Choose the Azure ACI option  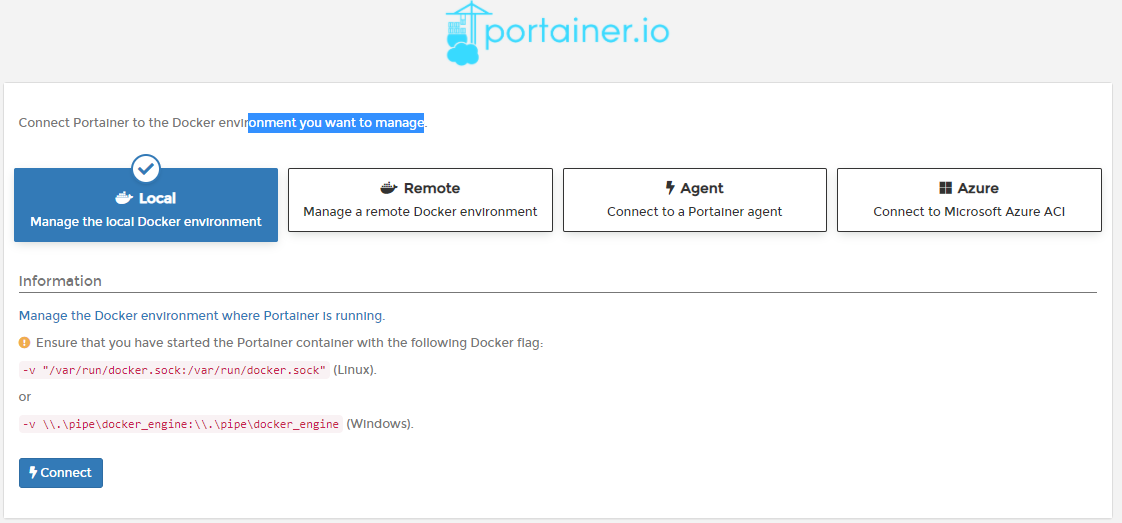(969, 200)
